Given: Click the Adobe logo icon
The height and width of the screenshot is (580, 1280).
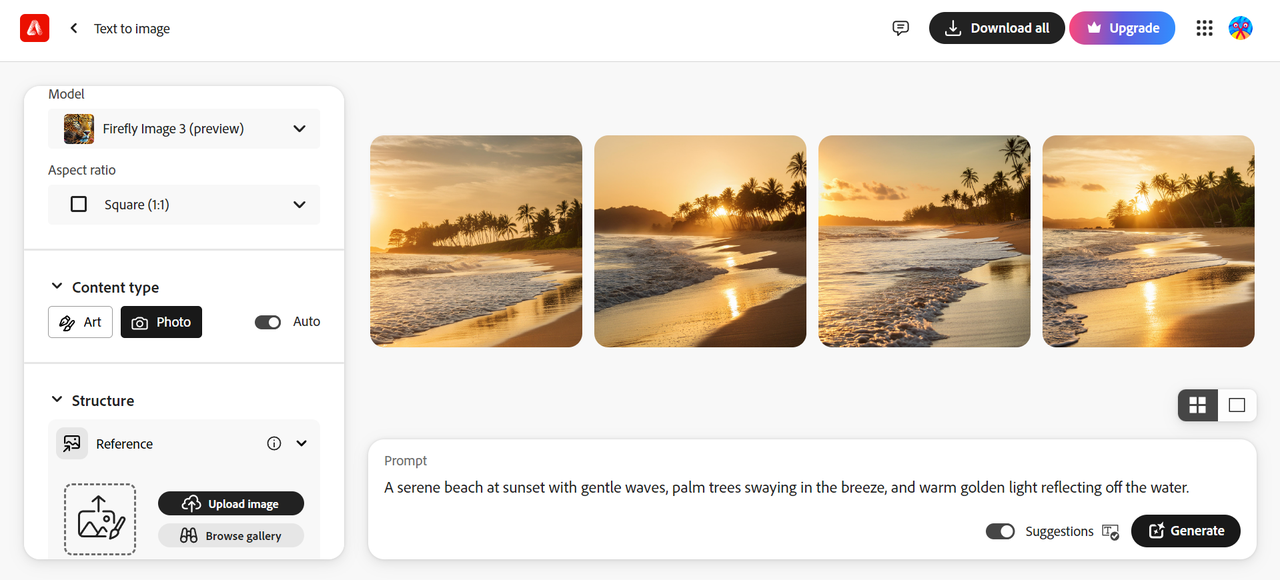Looking at the screenshot, I should [x=34, y=28].
